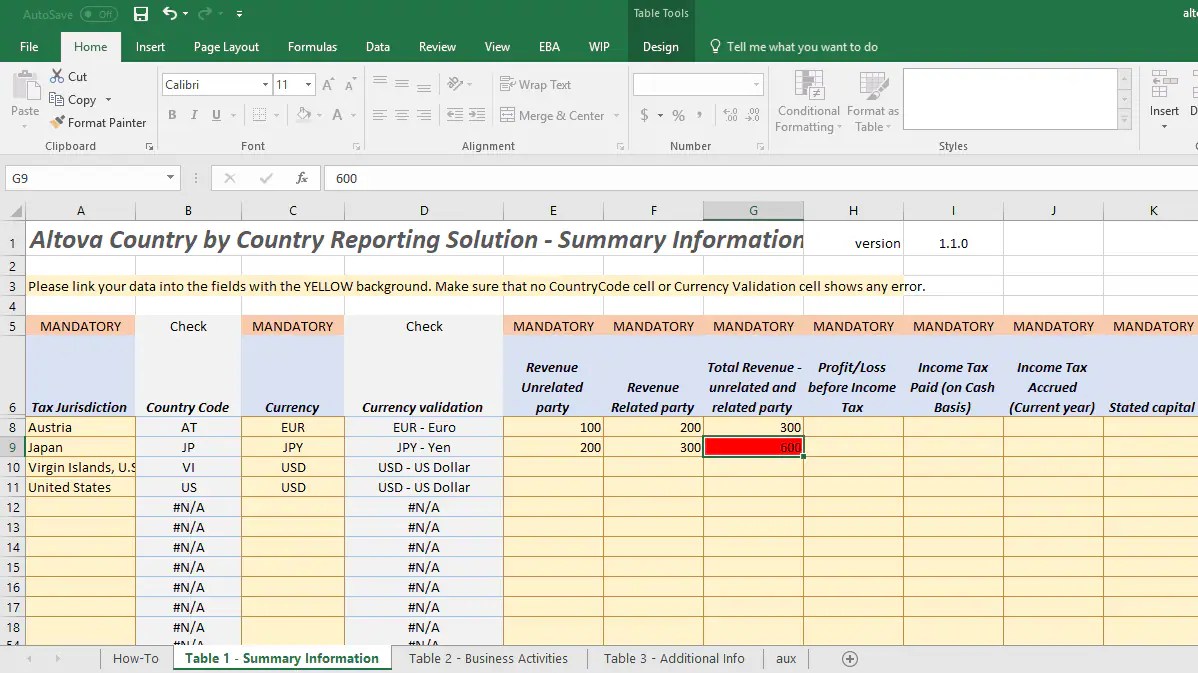Select the red highlighted cell G9

pos(753,447)
